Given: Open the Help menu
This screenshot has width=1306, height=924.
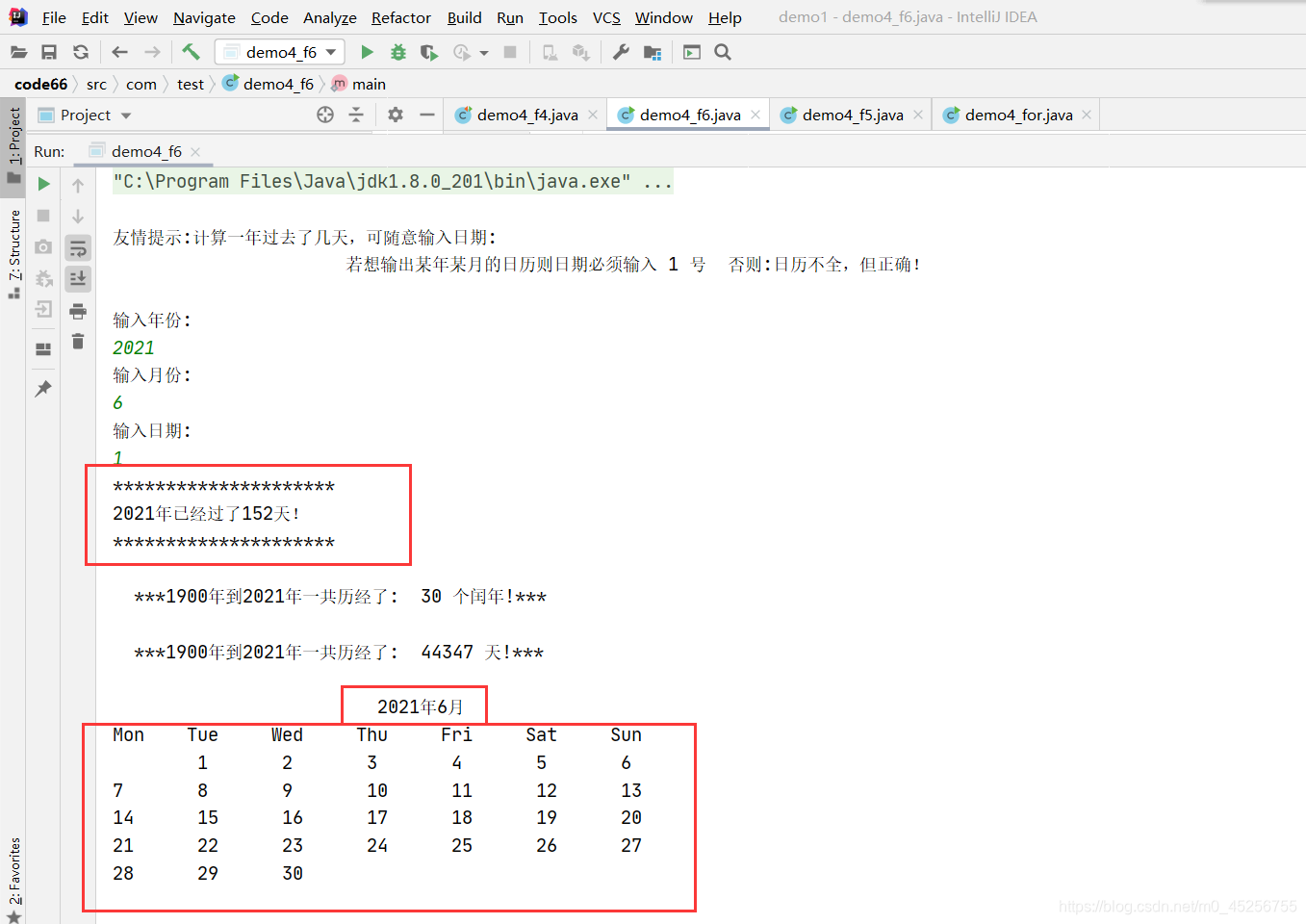Looking at the screenshot, I should (725, 17).
